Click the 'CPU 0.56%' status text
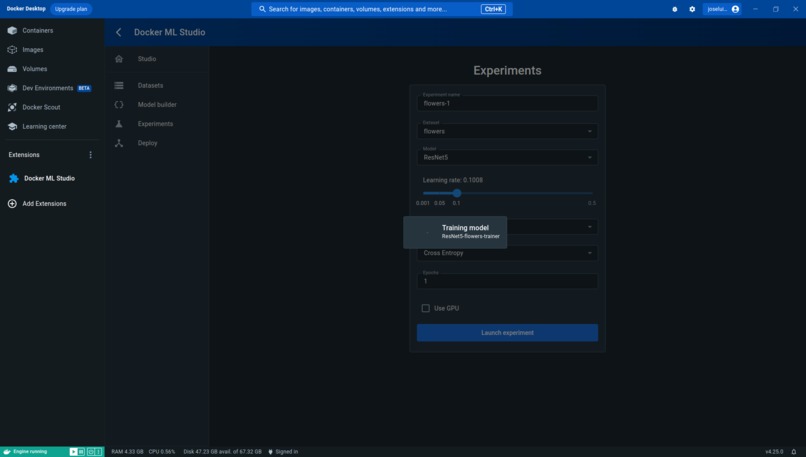The height and width of the screenshot is (457, 806). (x=162, y=452)
